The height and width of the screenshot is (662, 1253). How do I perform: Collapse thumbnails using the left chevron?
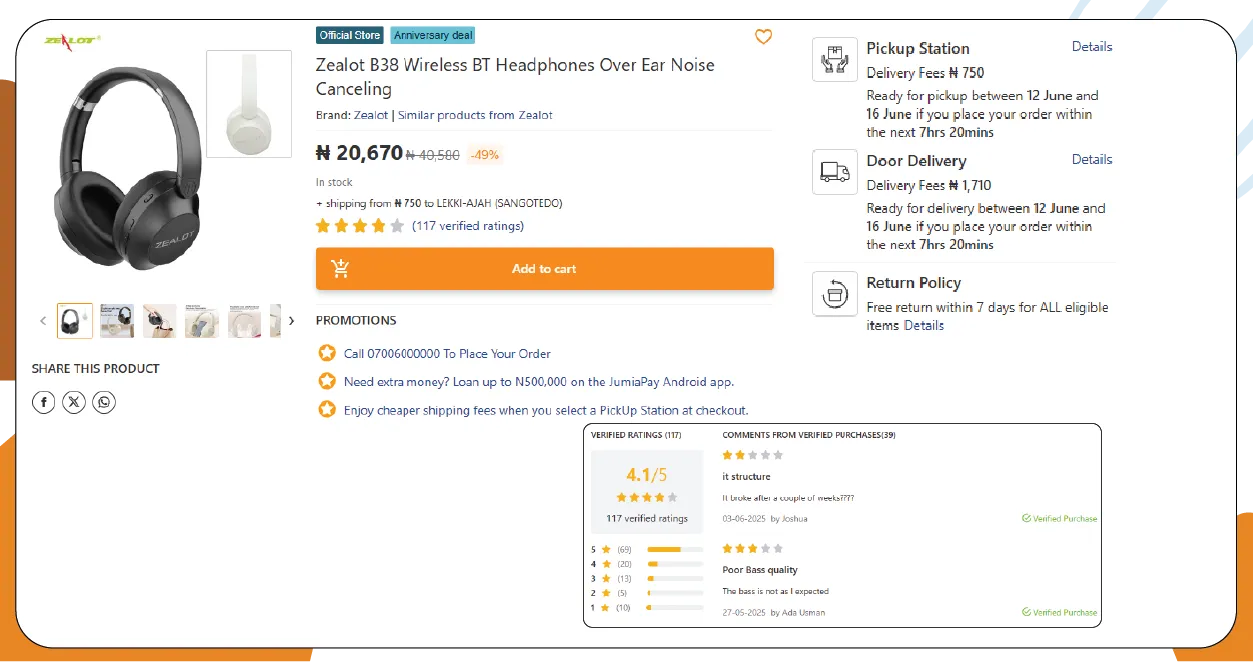pos(43,320)
